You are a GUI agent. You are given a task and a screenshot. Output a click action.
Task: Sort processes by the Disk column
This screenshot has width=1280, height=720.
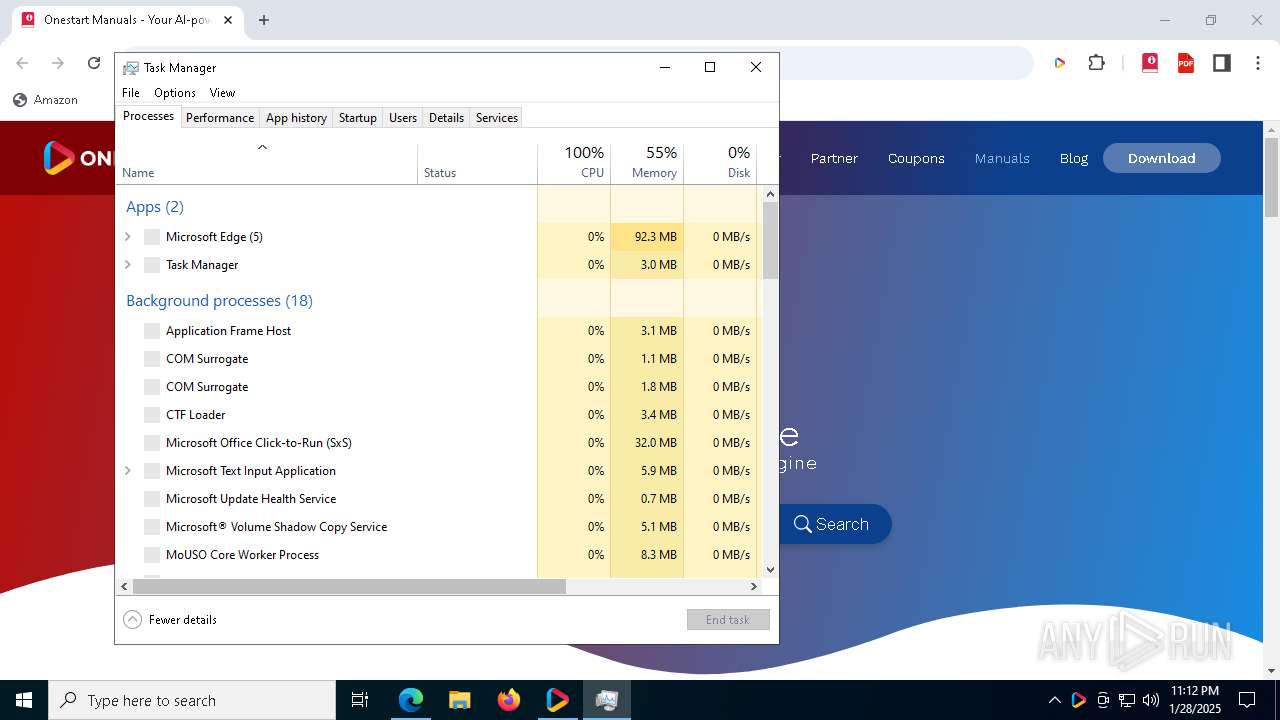pos(720,162)
